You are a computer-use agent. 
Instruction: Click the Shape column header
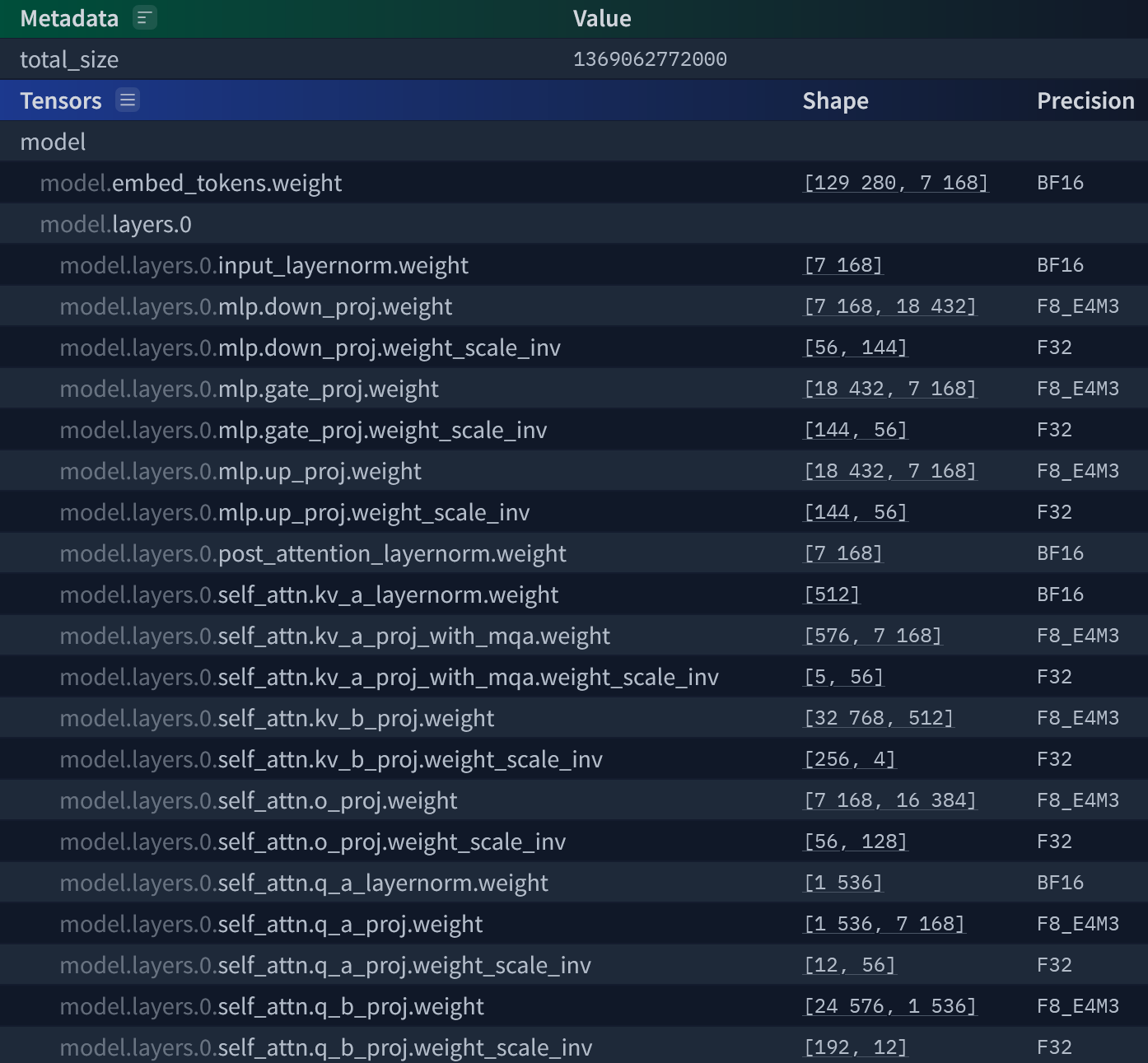(835, 100)
